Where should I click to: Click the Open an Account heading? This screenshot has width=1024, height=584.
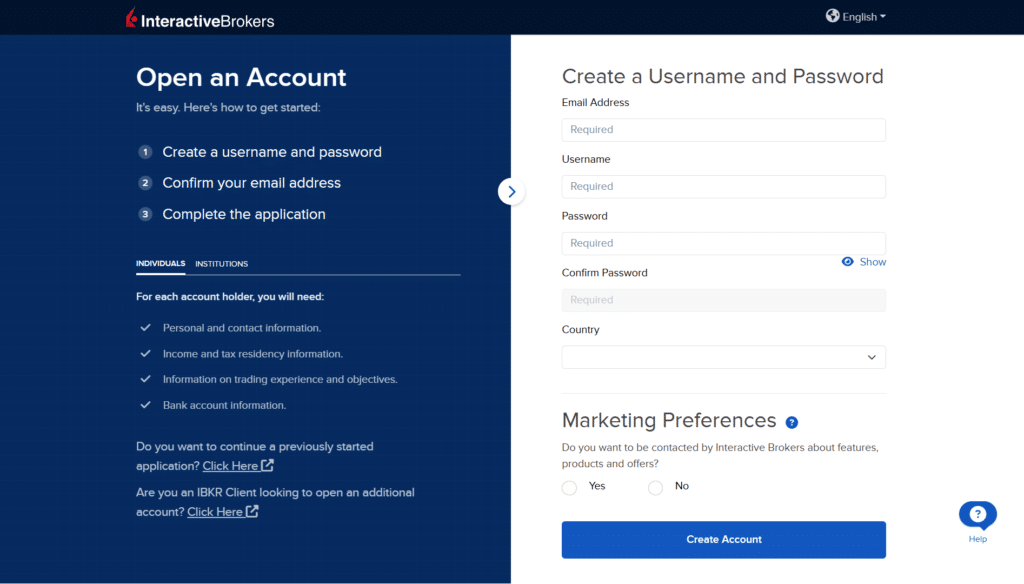click(241, 77)
